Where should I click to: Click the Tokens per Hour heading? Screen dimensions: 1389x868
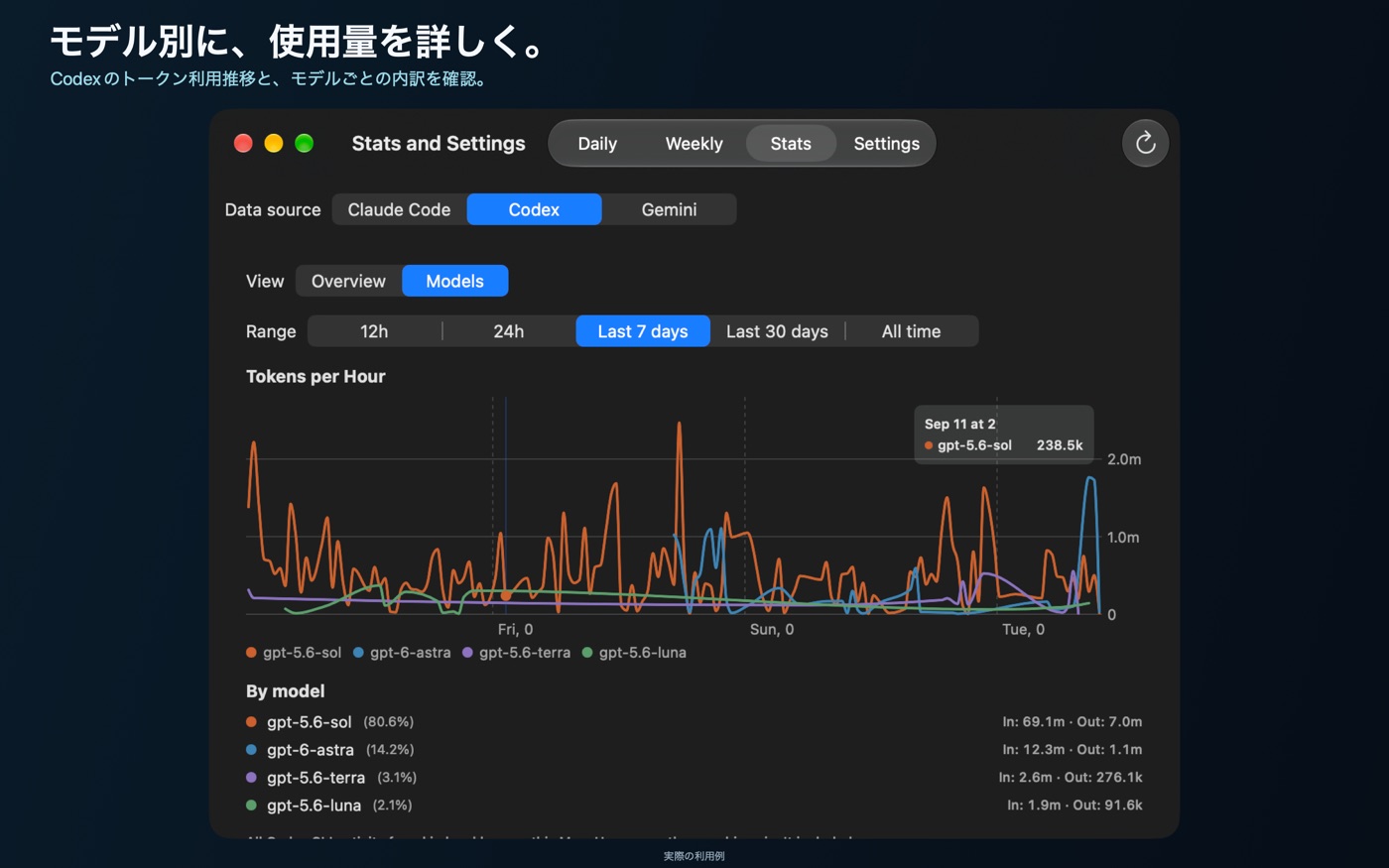[x=316, y=377]
